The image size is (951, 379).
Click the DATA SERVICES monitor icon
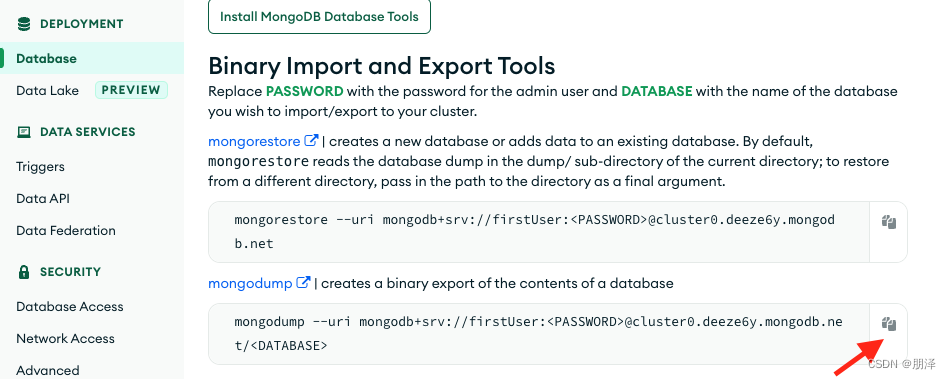coord(24,132)
